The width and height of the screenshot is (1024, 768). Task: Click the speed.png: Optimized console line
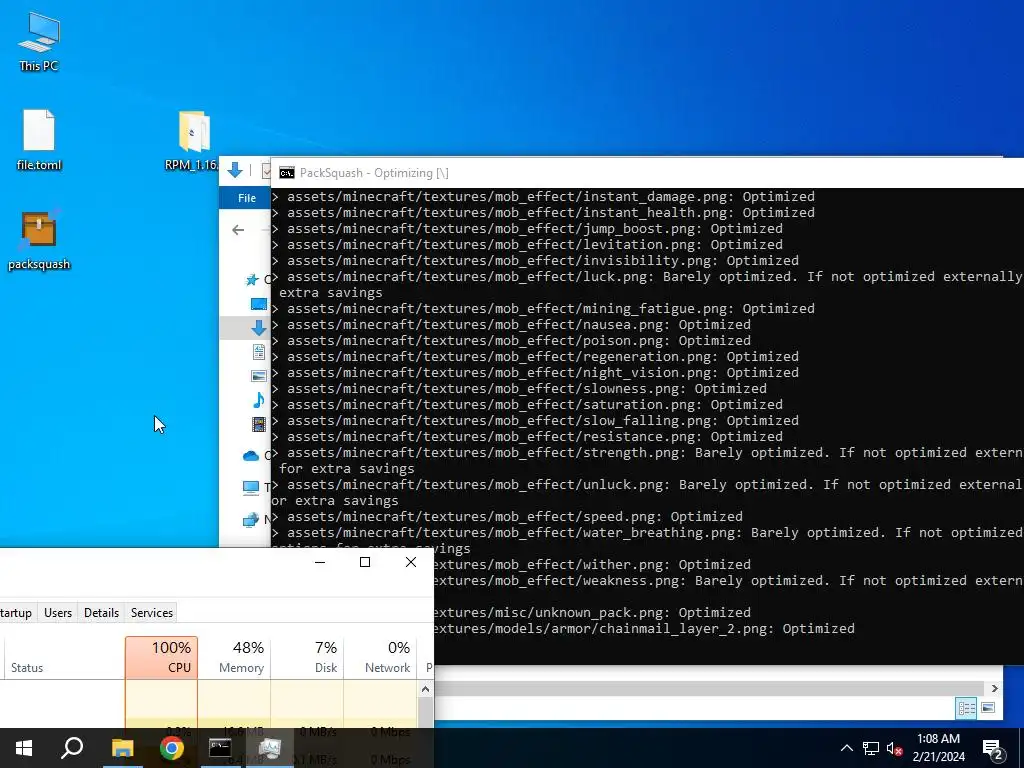(507, 517)
